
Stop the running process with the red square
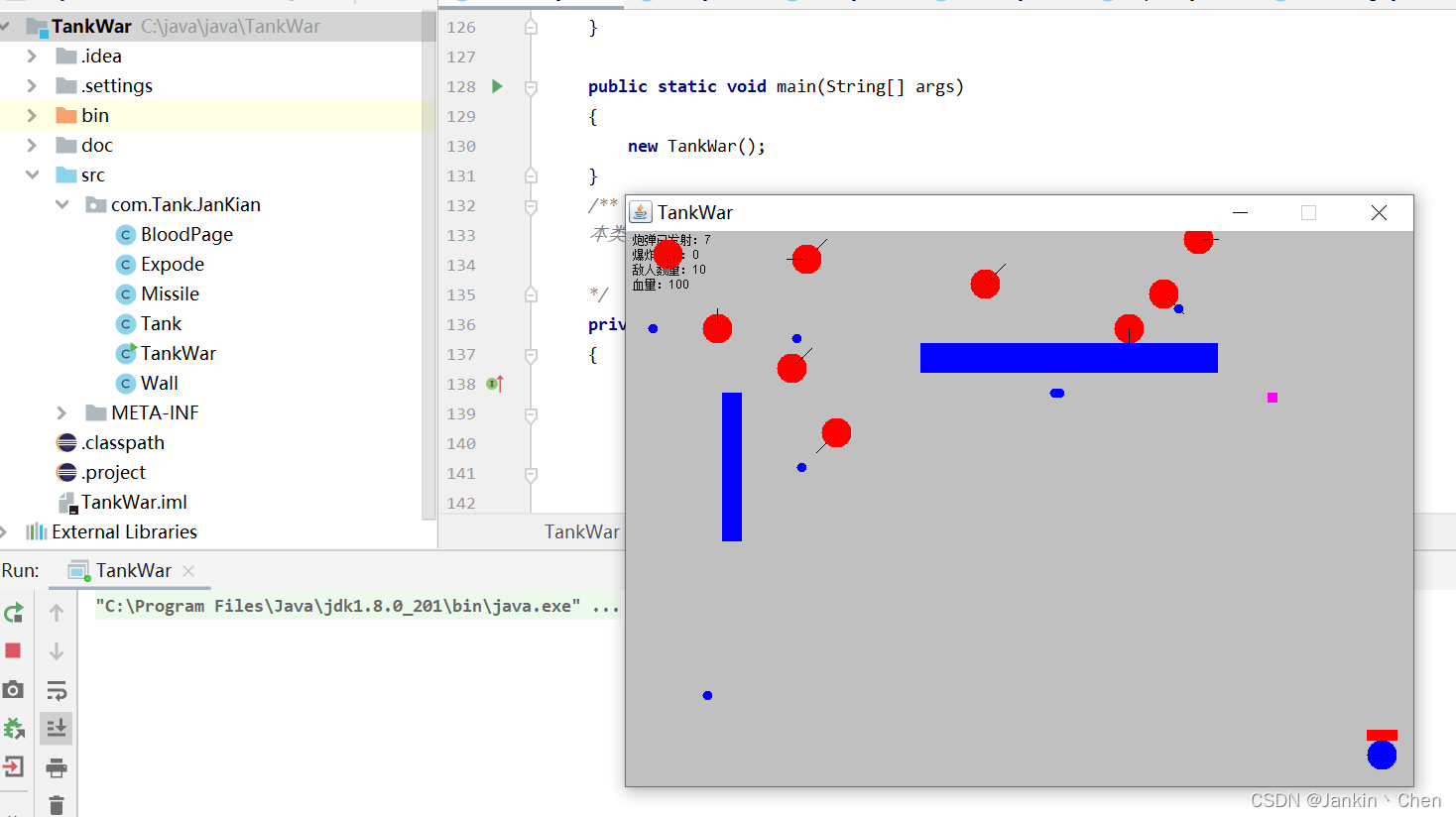click(x=13, y=650)
